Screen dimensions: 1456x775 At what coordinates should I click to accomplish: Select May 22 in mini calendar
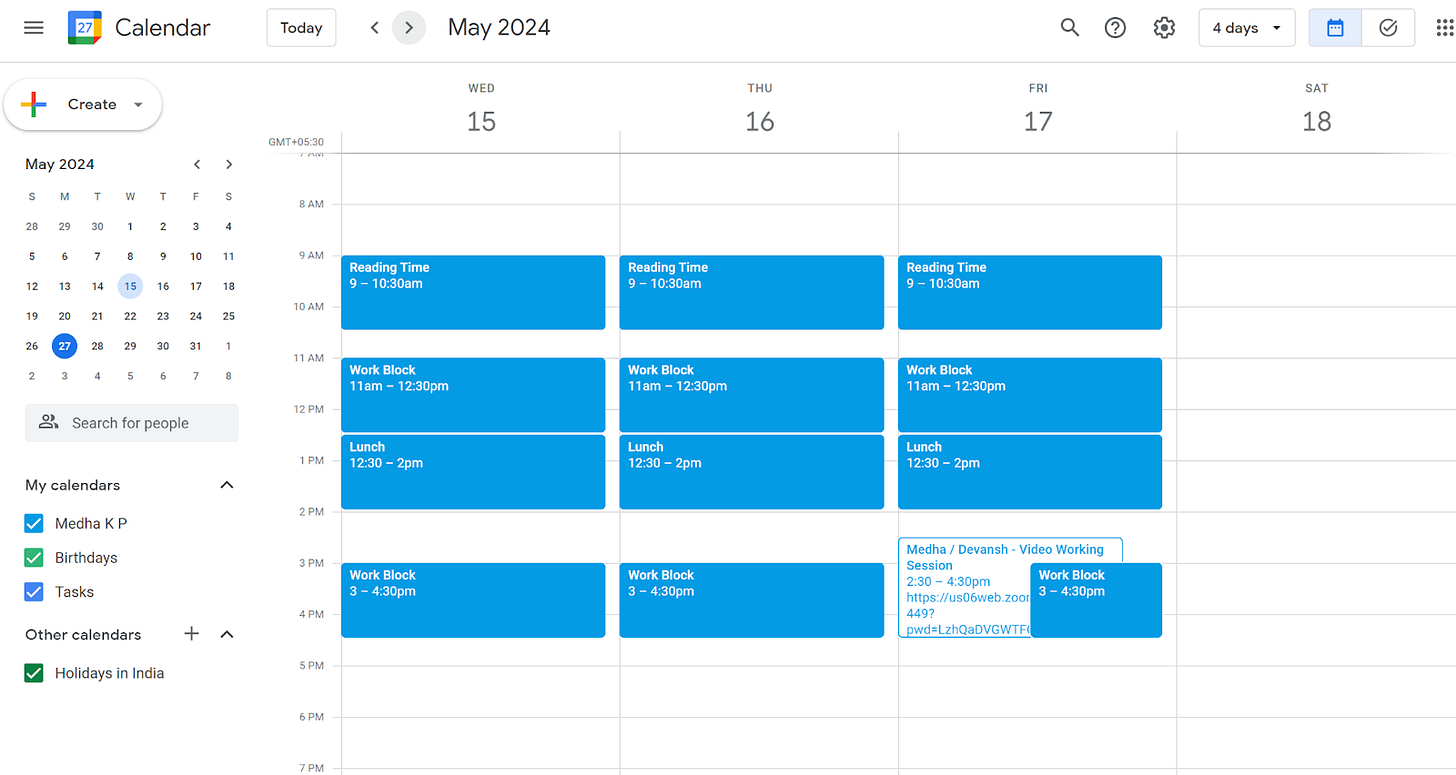(130, 316)
